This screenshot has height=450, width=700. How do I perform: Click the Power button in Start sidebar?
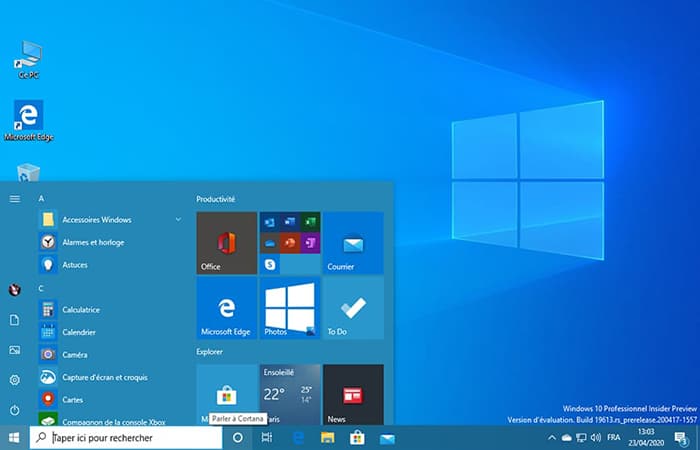[15, 410]
